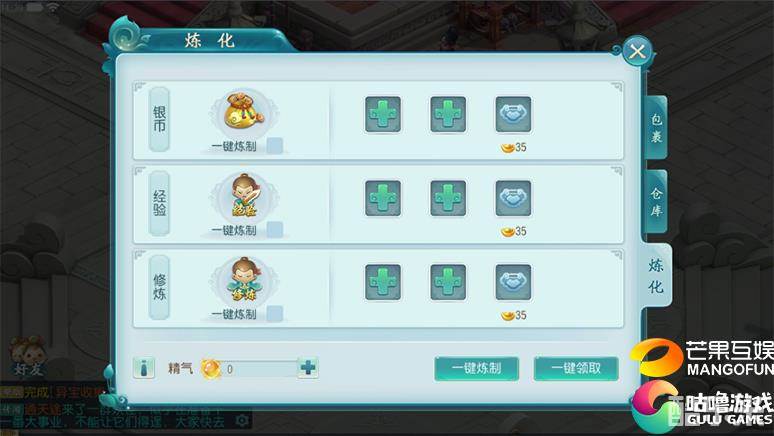
Task: Add 精气 with the plus button
Action: point(308,368)
